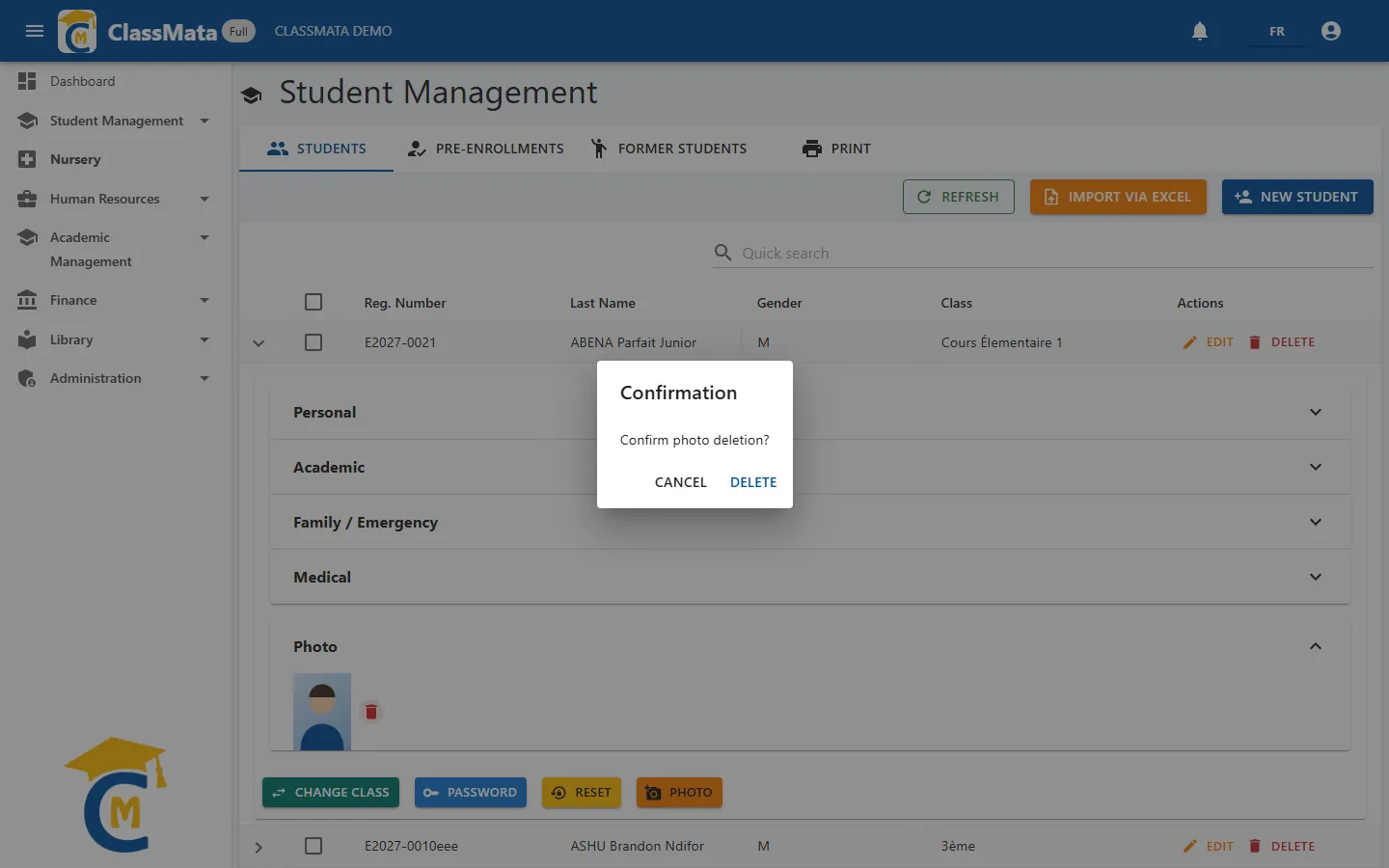Click the Nursery sidebar icon
Screen dimensions: 1389x868
coord(27,159)
